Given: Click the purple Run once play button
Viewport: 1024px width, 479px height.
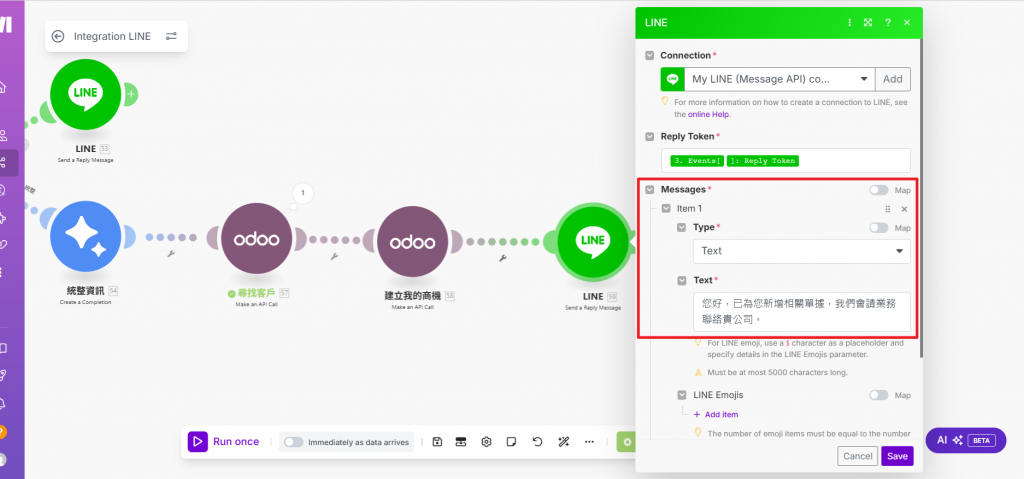Looking at the screenshot, I should pyautogui.click(x=198, y=442).
